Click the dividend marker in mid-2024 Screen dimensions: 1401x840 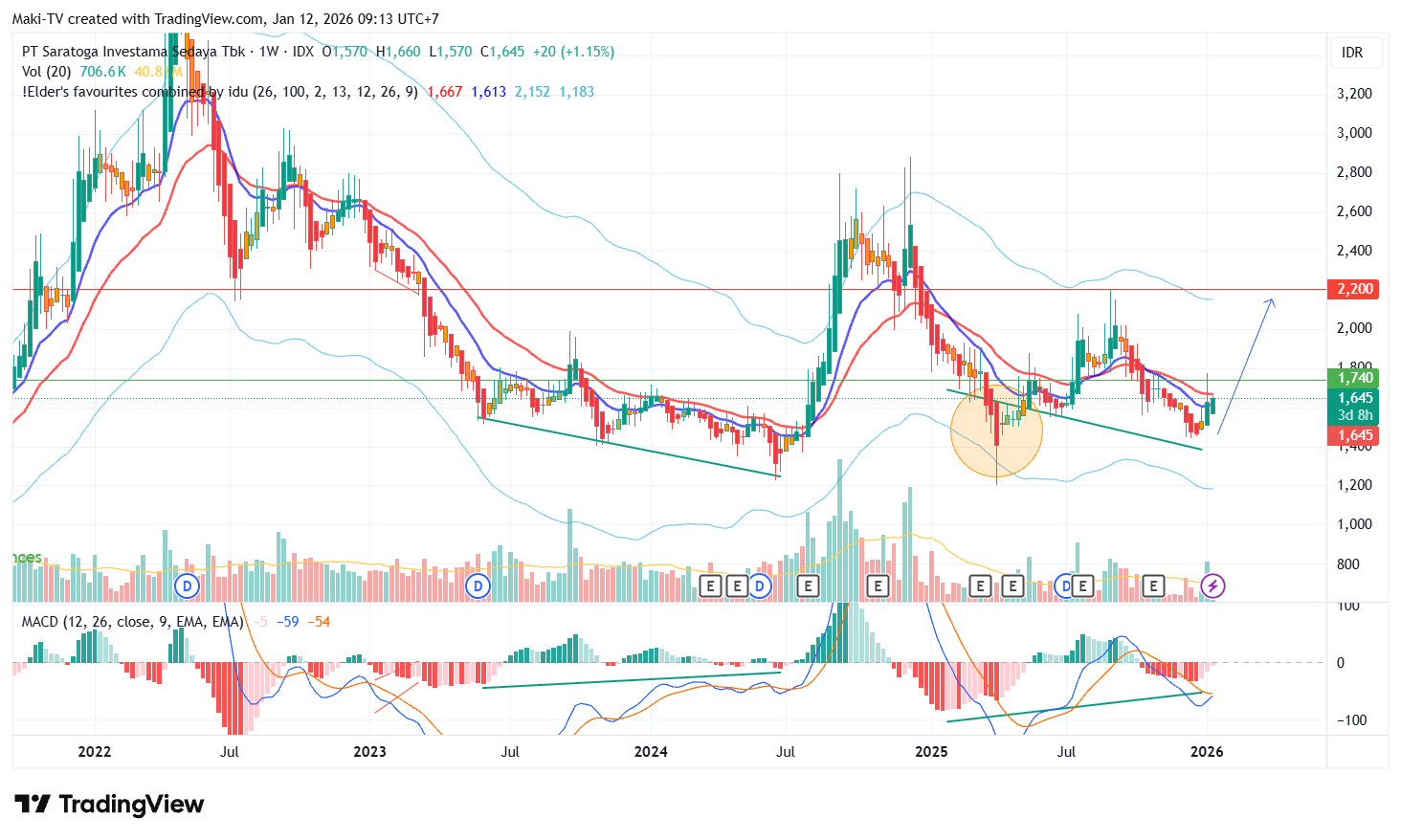[759, 586]
